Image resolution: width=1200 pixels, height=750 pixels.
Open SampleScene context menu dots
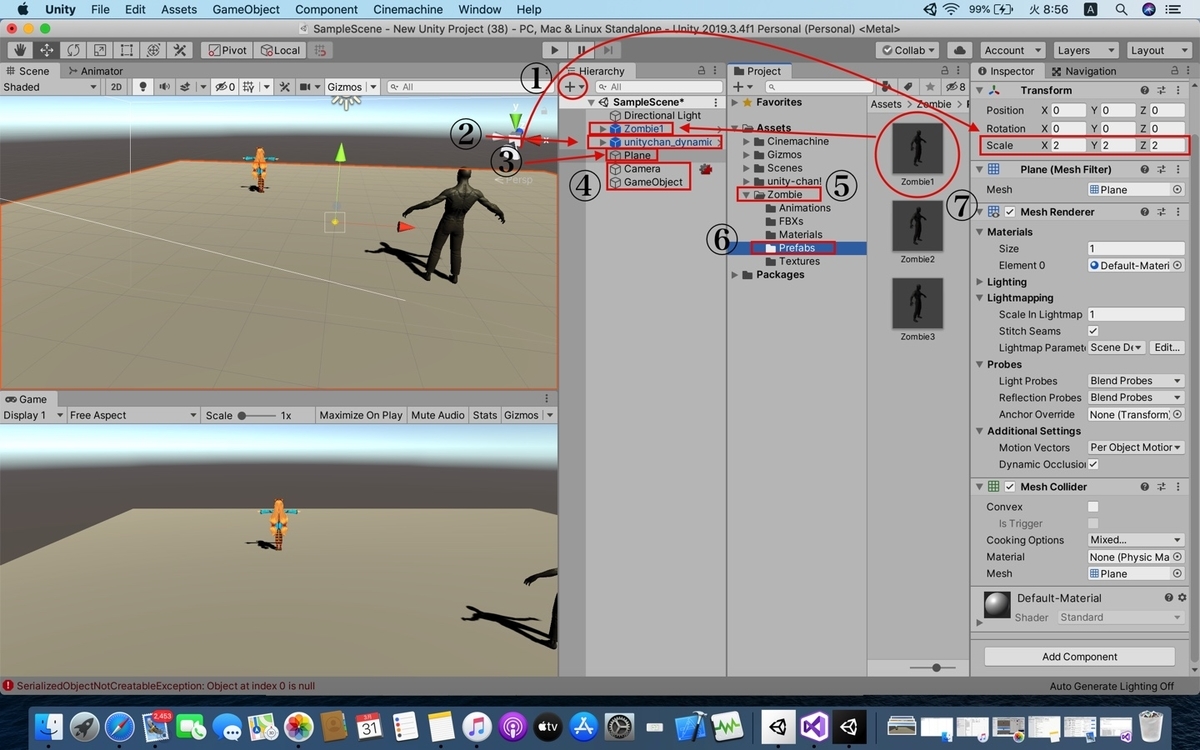pos(715,102)
